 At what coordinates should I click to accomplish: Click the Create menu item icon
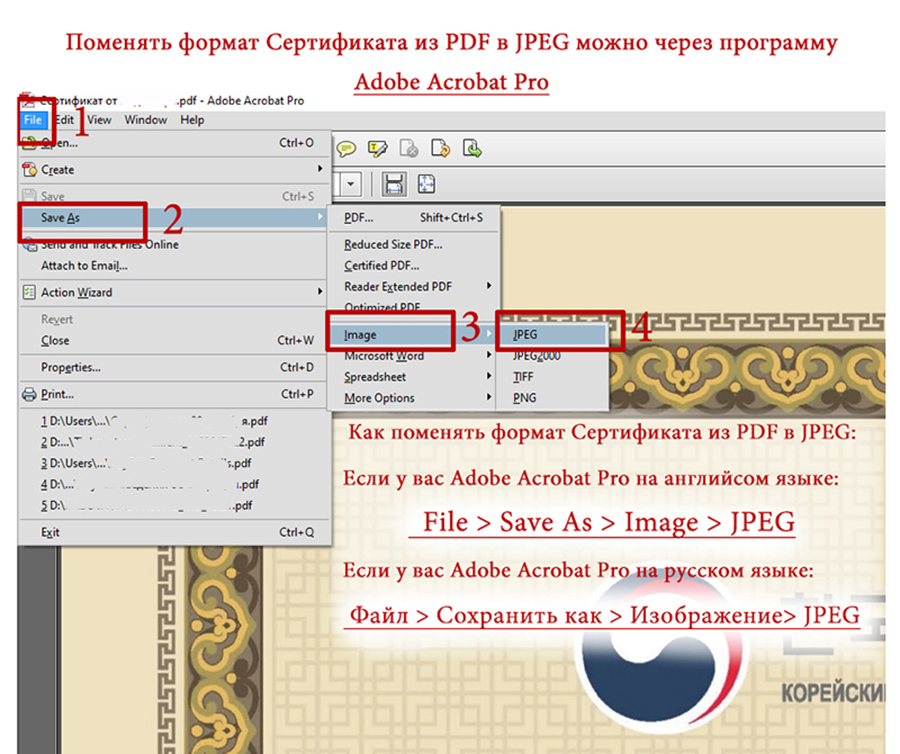[x=29, y=170]
